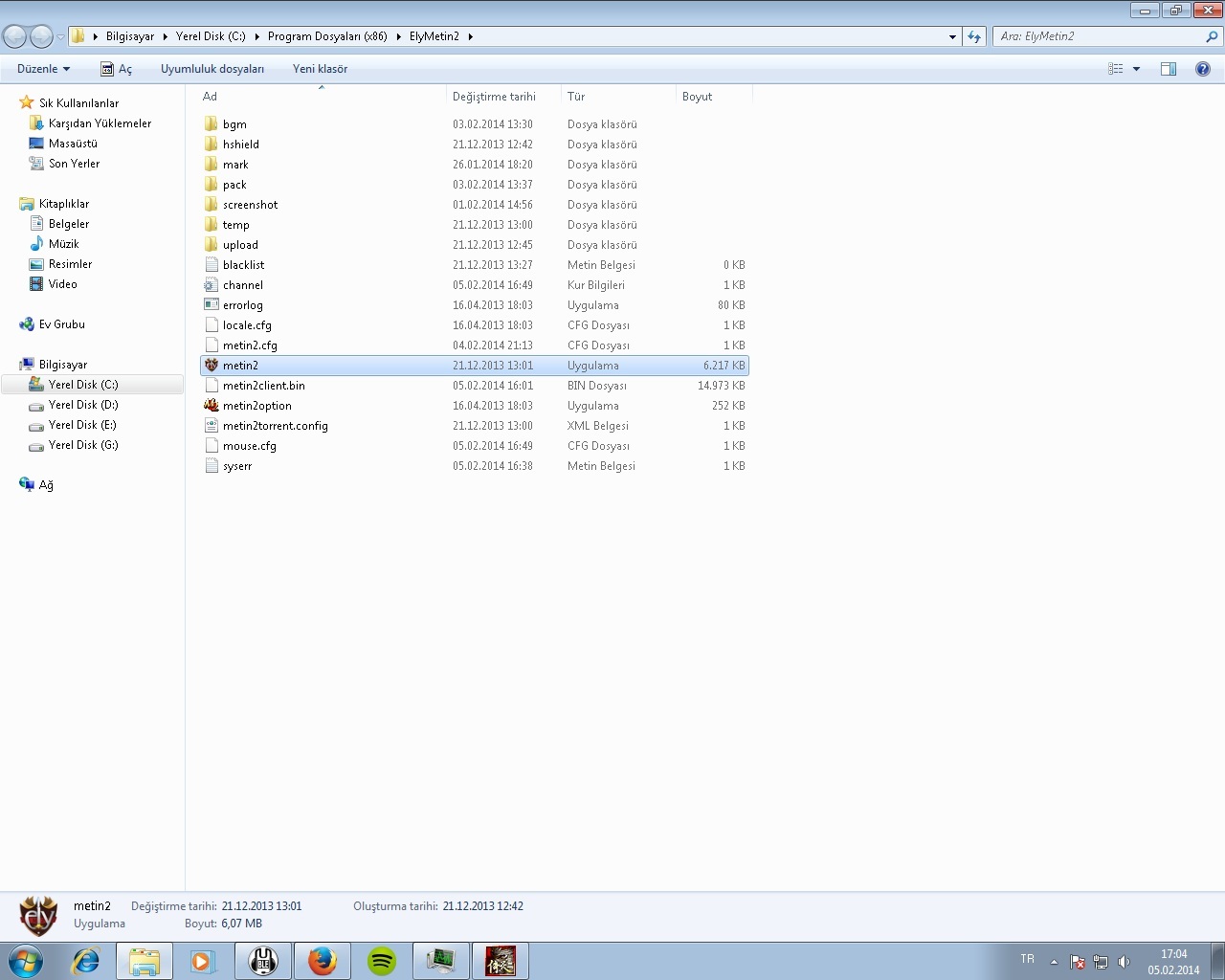Go forward with the forward arrow
The height and width of the screenshot is (980, 1225).
pos(41,36)
